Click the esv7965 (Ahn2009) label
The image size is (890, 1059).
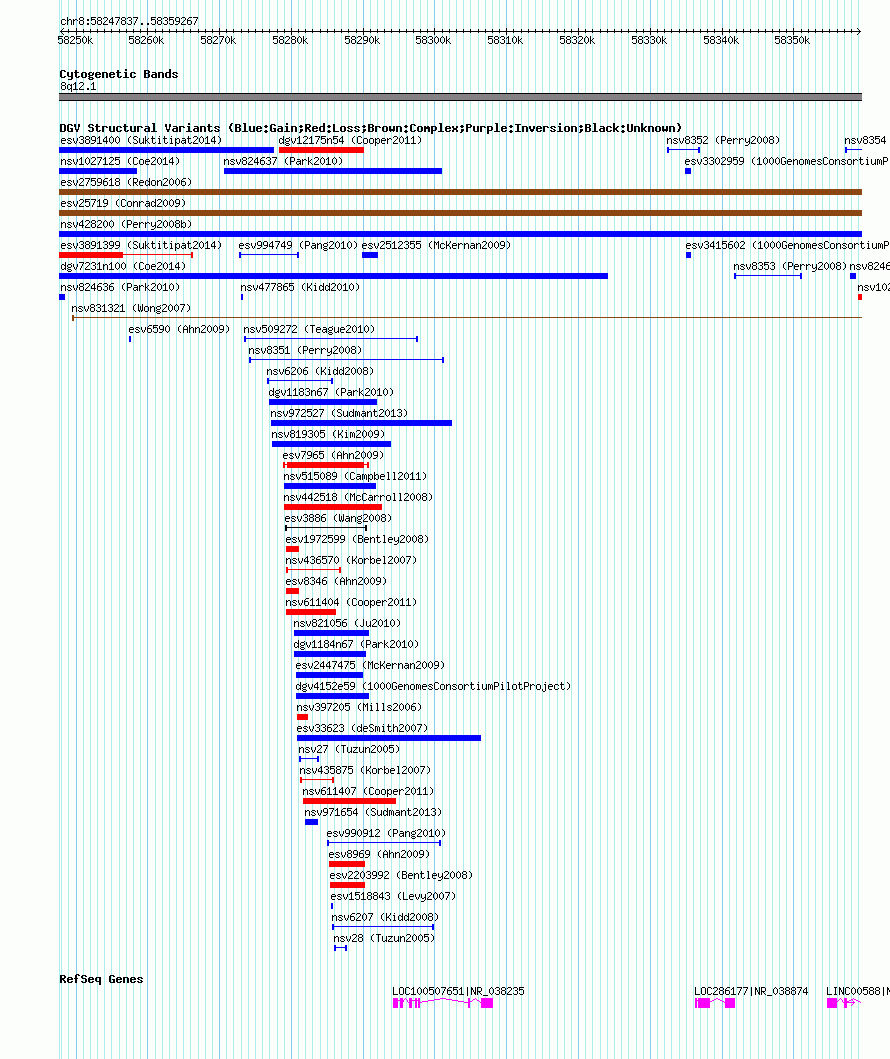point(333,455)
